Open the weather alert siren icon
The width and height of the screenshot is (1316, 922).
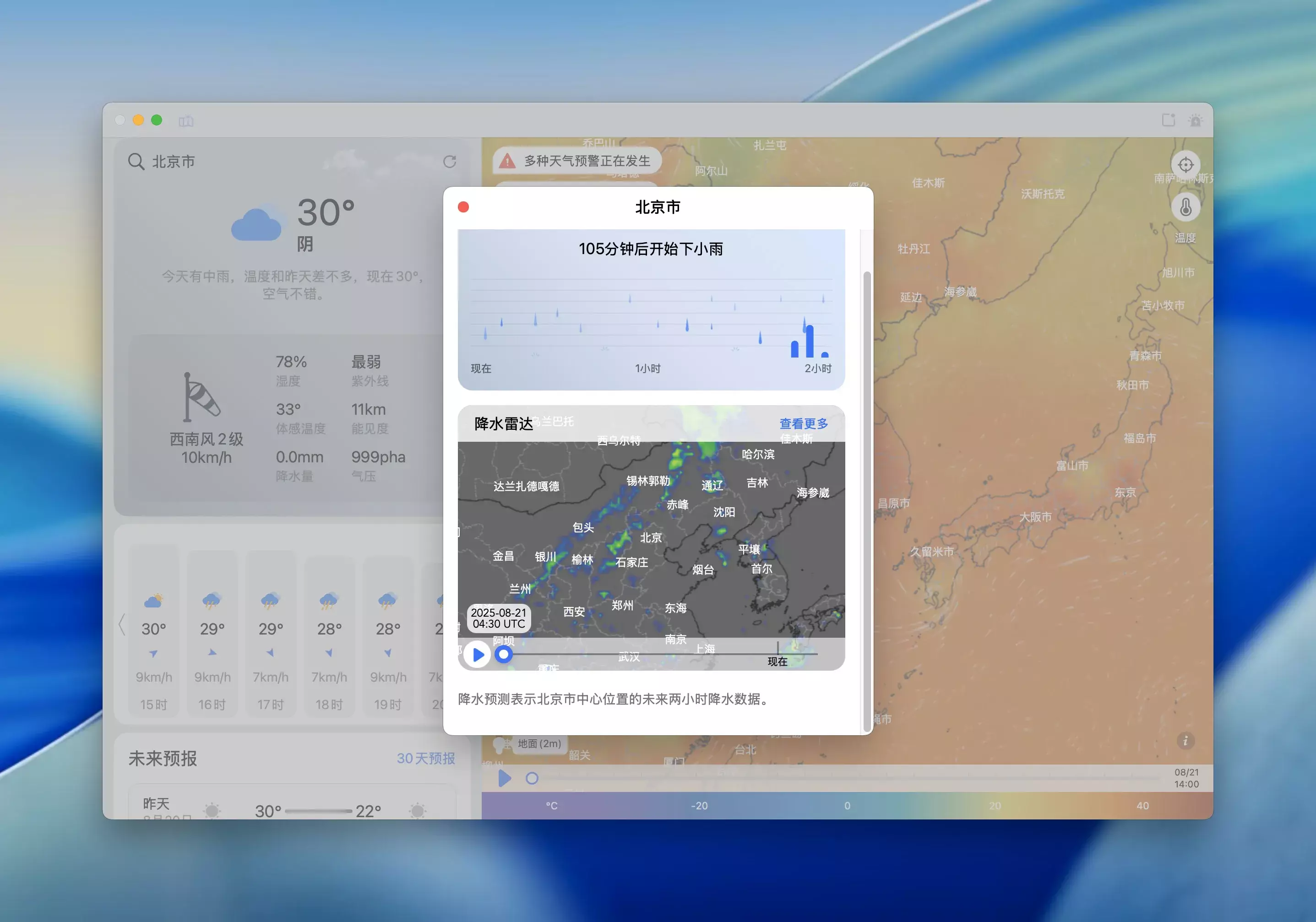[x=1195, y=120]
